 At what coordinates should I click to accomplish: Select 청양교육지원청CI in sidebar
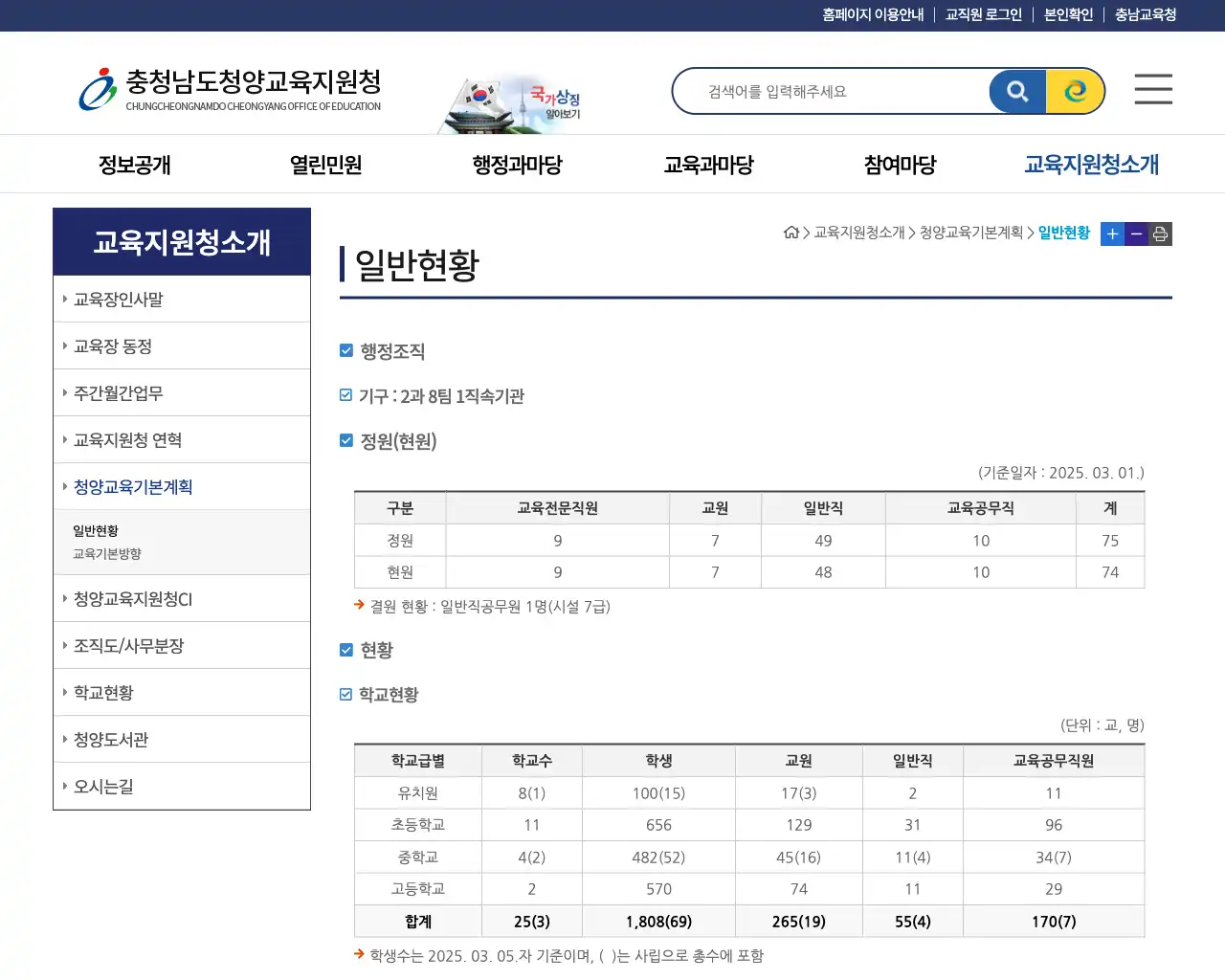(182, 599)
